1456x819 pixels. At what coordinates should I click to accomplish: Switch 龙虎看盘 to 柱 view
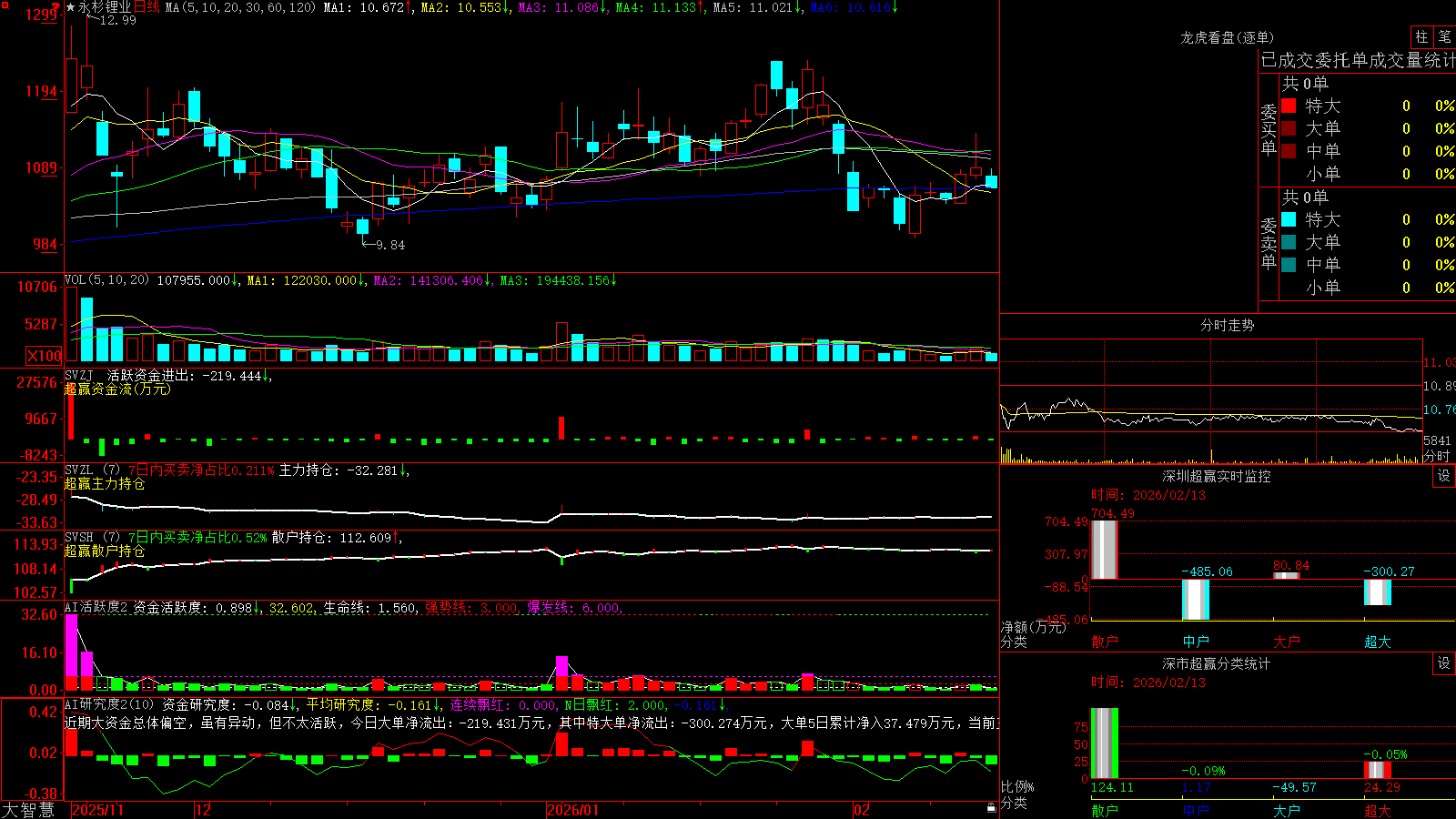pos(1421,36)
